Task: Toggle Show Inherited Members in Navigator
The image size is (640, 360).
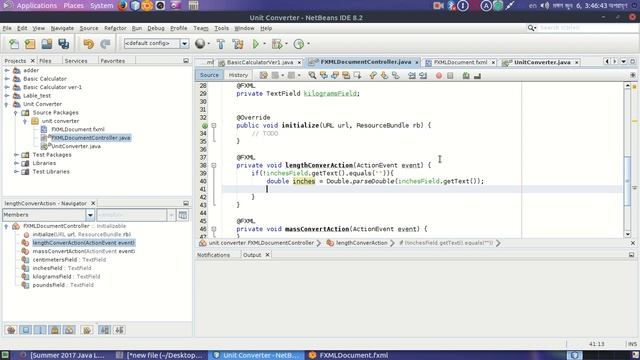Action: click(x=11, y=330)
